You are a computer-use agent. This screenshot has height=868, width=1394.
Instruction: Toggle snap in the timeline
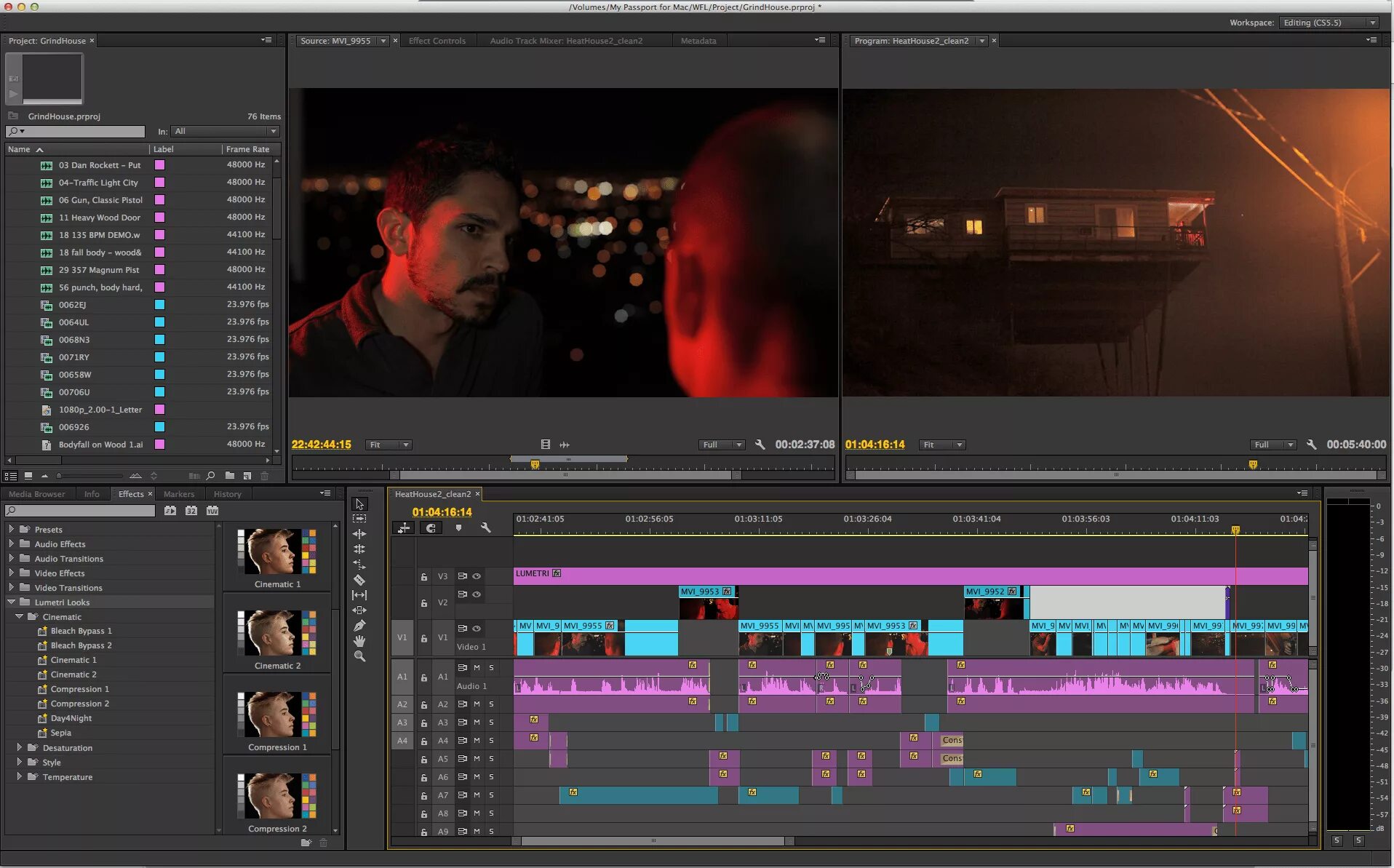pyautogui.click(x=431, y=528)
